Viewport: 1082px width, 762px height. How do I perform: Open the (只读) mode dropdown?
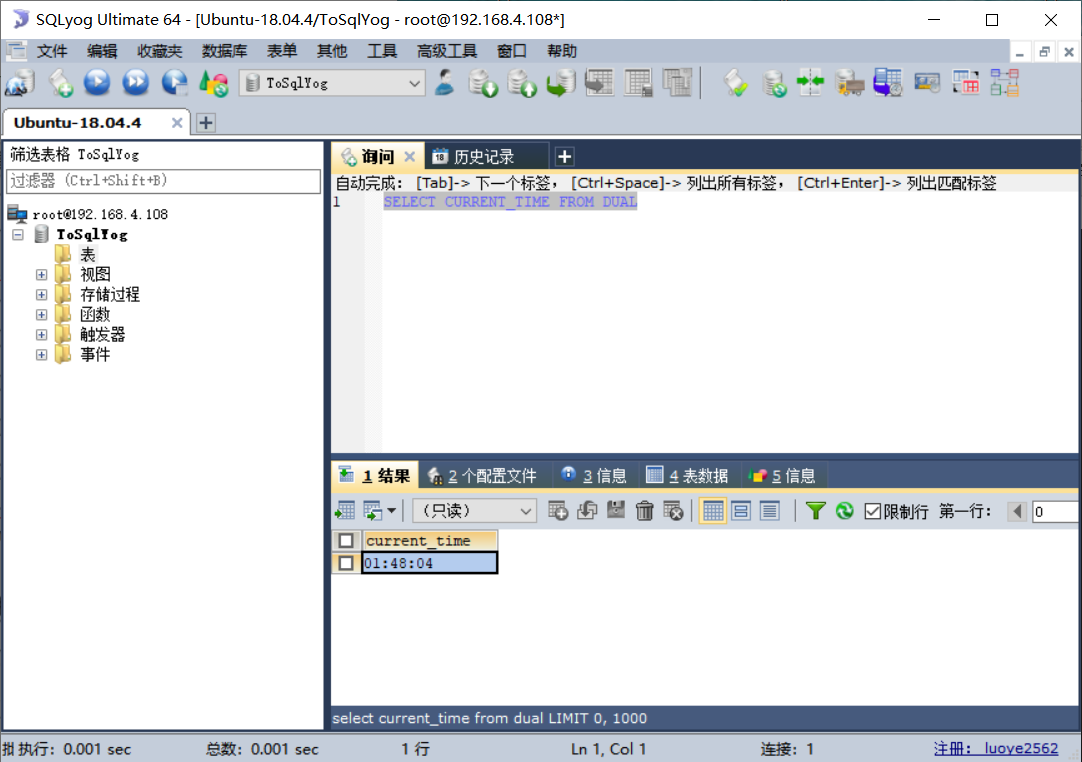tap(475, 511)
